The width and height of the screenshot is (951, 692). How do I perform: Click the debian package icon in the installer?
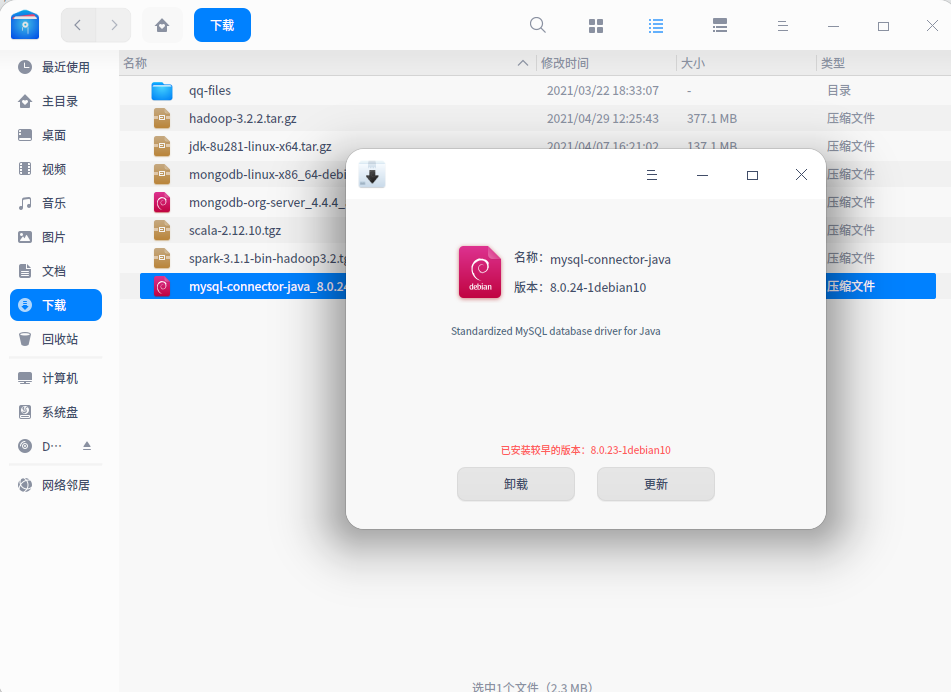pos(479,271)
